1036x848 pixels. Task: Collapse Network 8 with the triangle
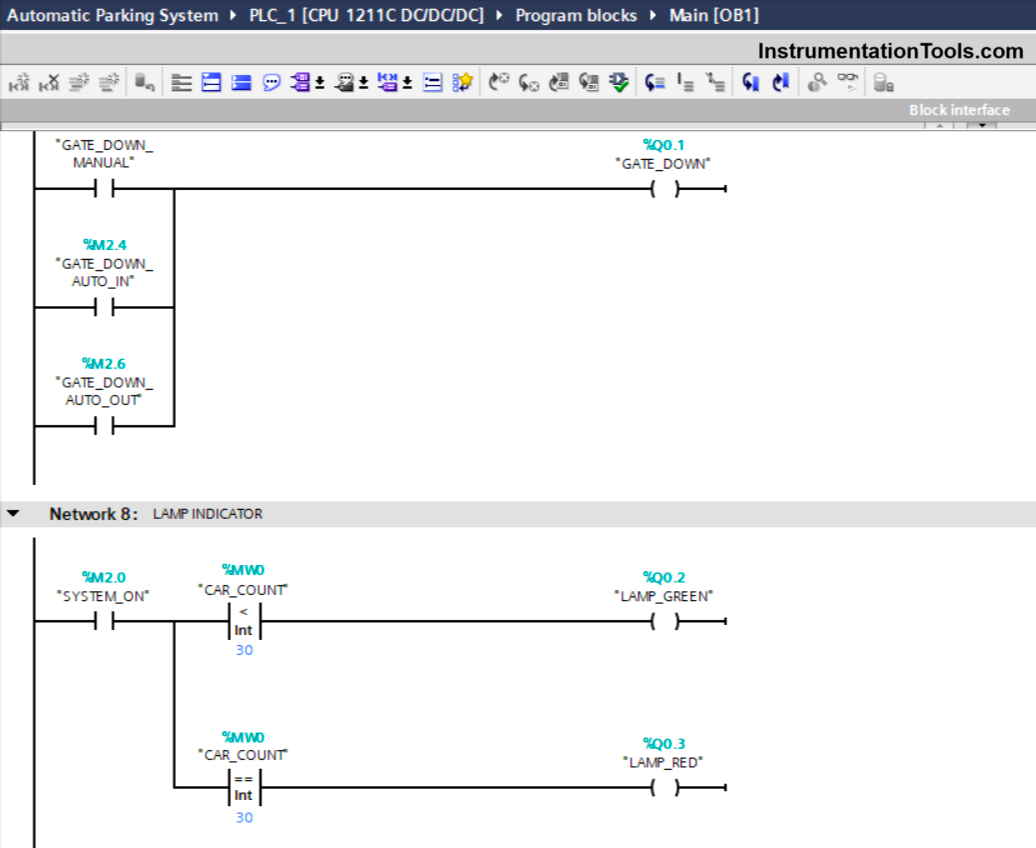tap(13, 514)
